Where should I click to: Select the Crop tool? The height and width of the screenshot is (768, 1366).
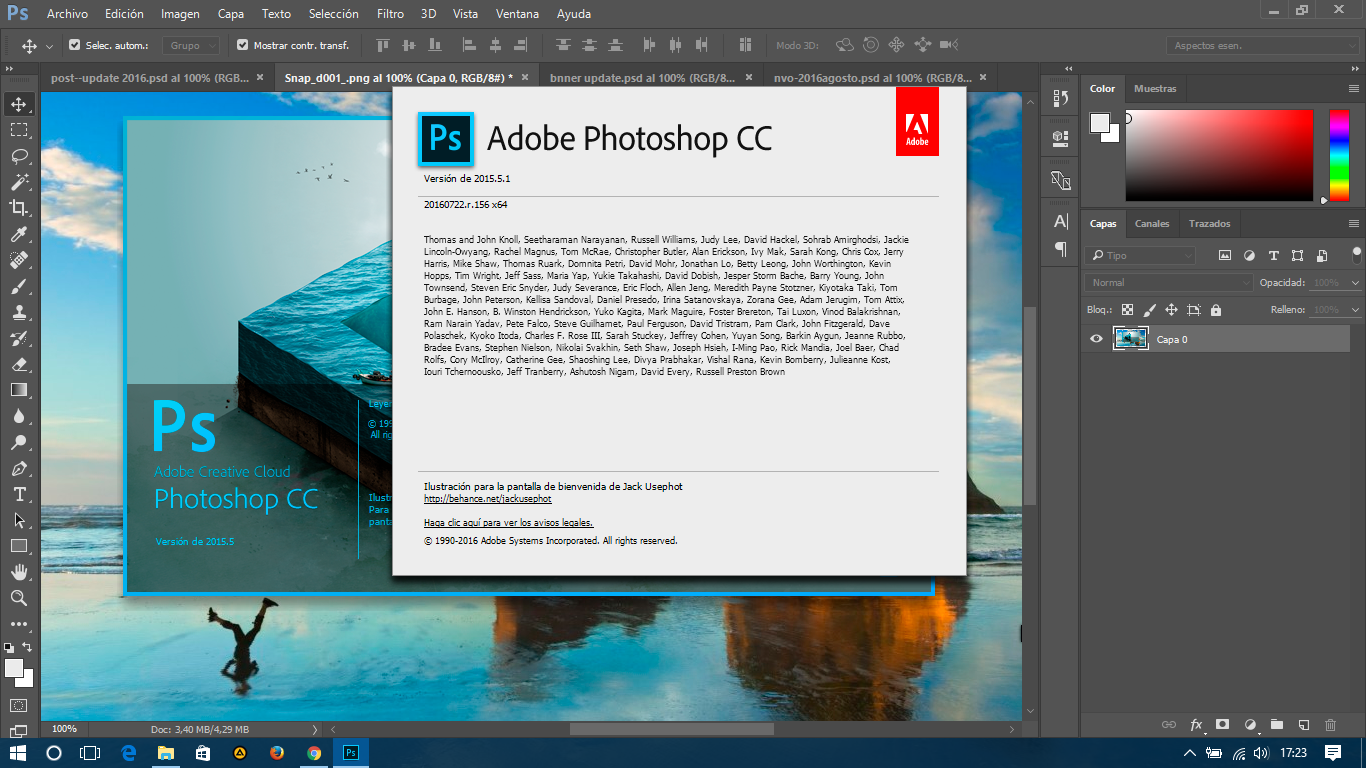point(19,208)
